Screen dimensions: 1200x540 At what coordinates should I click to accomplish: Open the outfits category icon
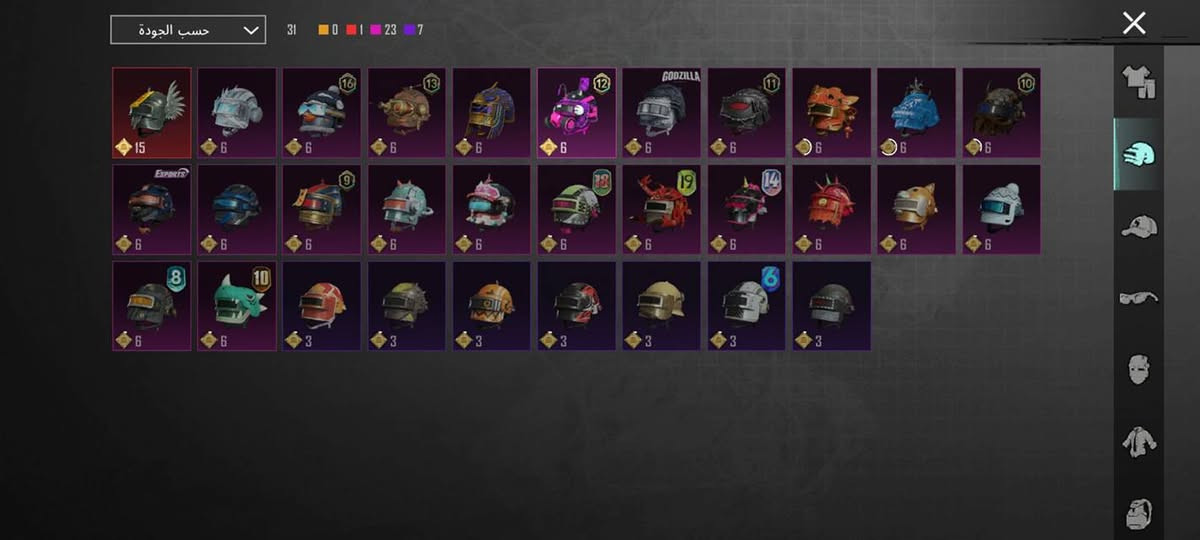coord(1138,82)
